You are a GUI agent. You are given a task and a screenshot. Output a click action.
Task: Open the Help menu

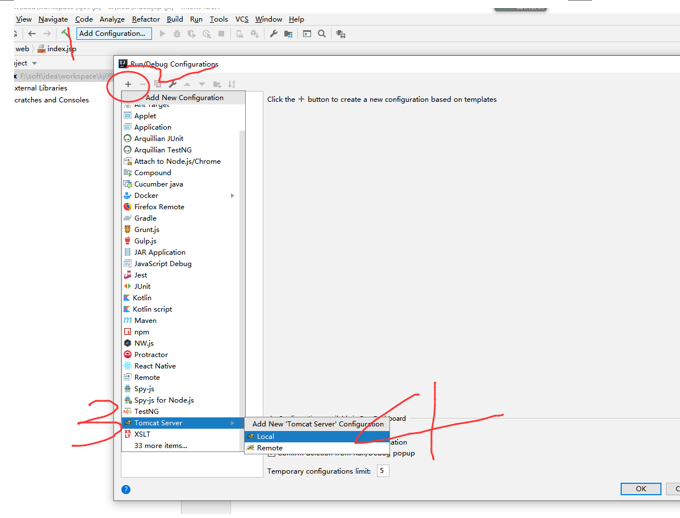coord(296,19)
